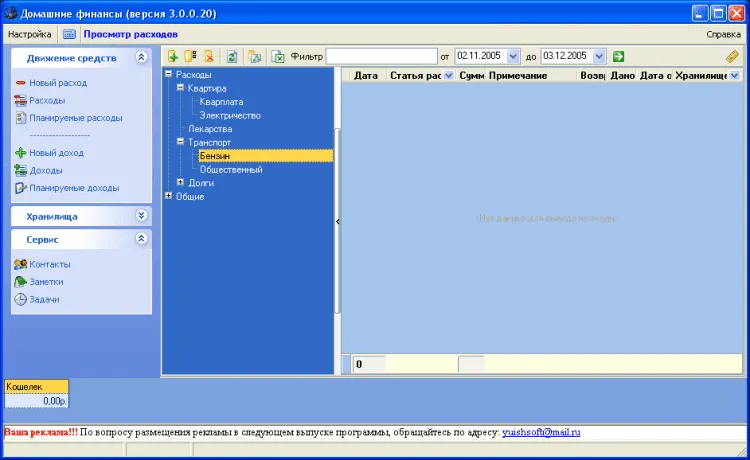Viewport: 750px width, 460px height.
Task: Click the application icon in title bar
Action: 11,13
